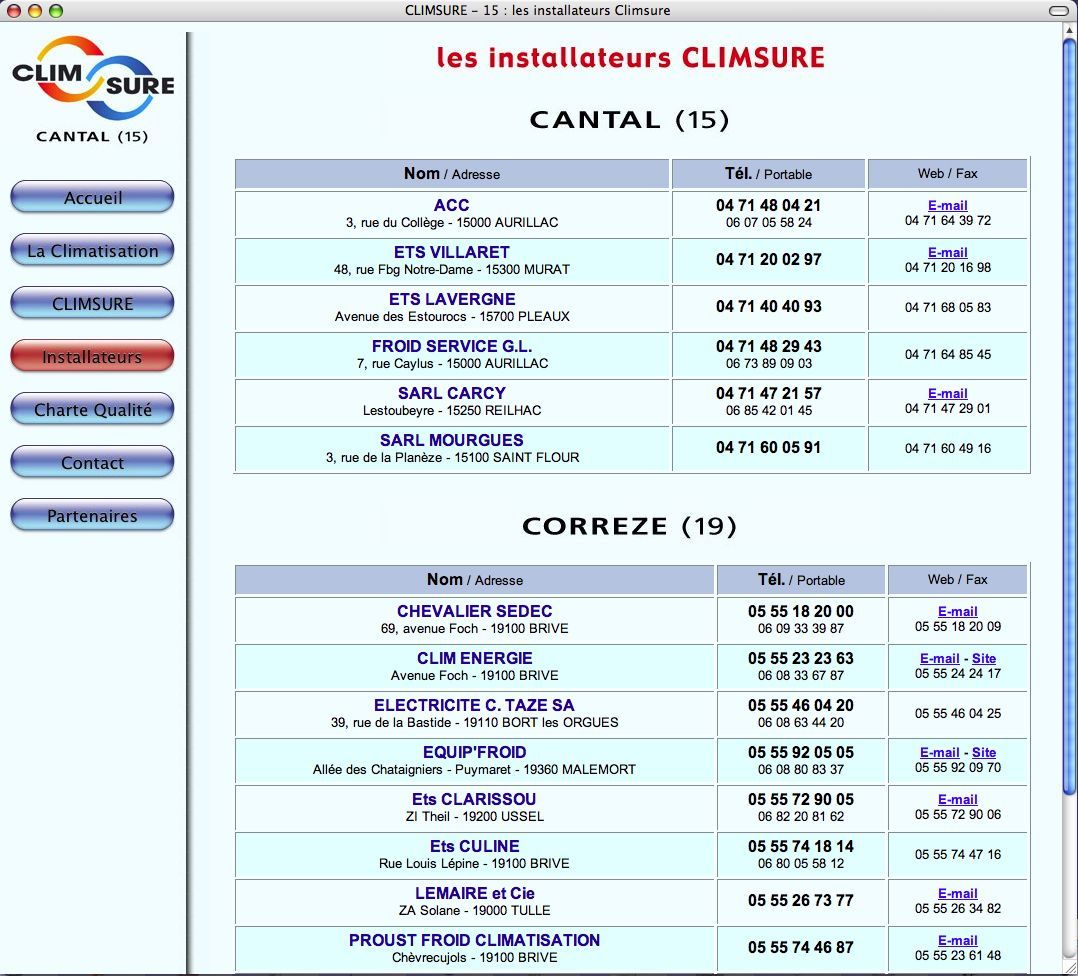
Task: Open the Site link for CLIM ENERGIE
Action: [x=984, y=658]
